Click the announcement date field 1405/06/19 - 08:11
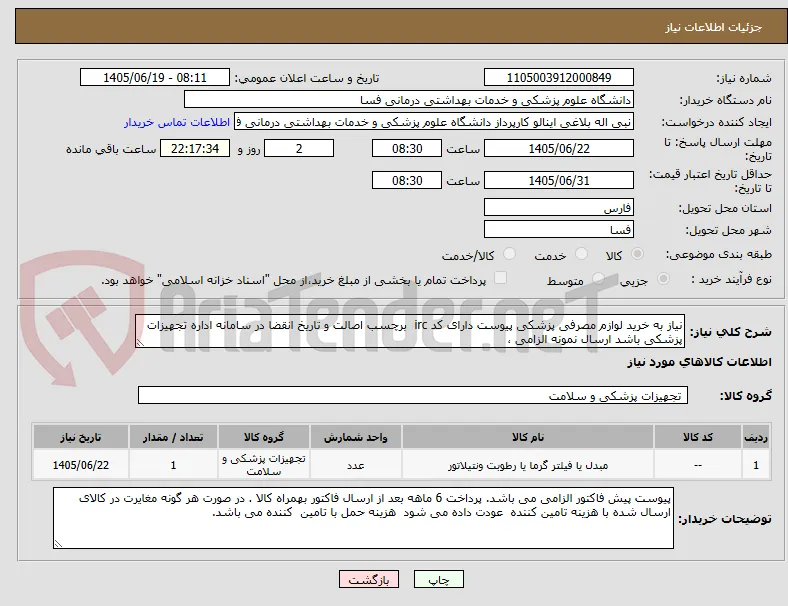The width and height of the screenshot is (788, 606). [x=155, y=78]
